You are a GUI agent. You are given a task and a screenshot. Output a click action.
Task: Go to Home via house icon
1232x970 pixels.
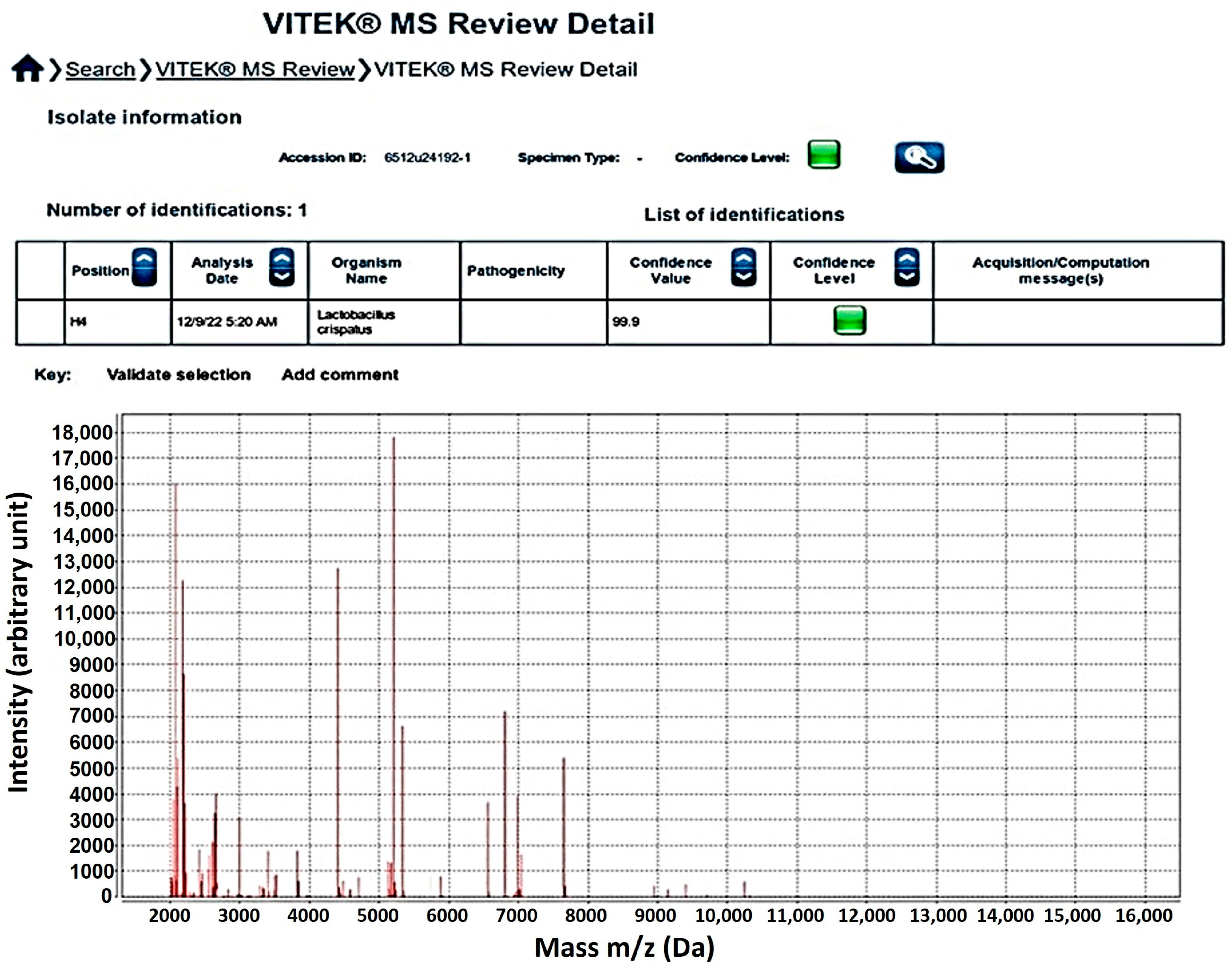coord(27,69)
